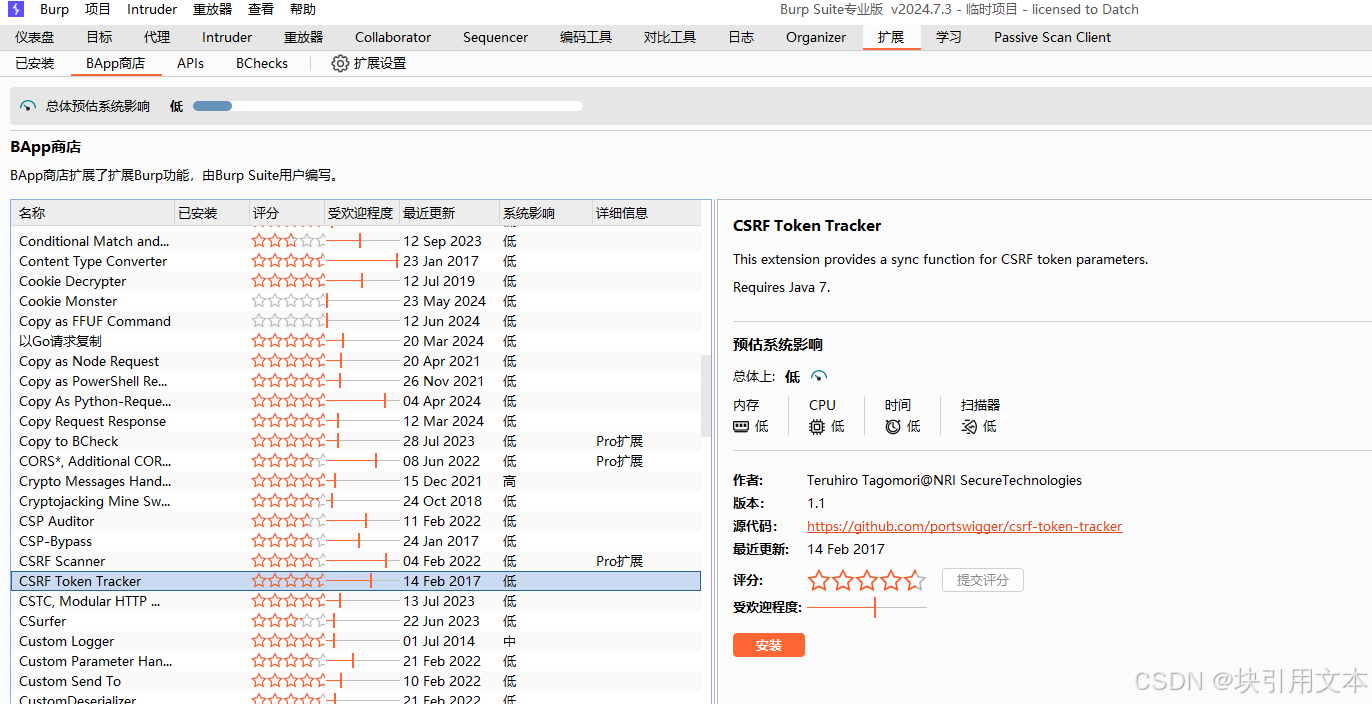Select the Copy as Node Request row
This screenshot has width=1372, height=704.
coord(356,361)
